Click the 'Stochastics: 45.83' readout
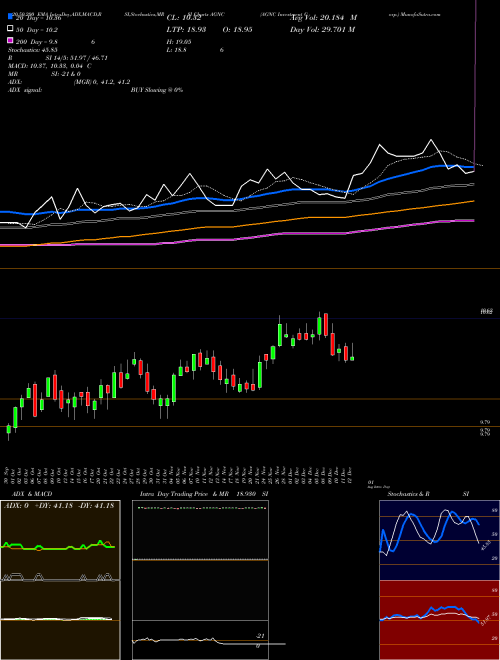 (32, 50)
